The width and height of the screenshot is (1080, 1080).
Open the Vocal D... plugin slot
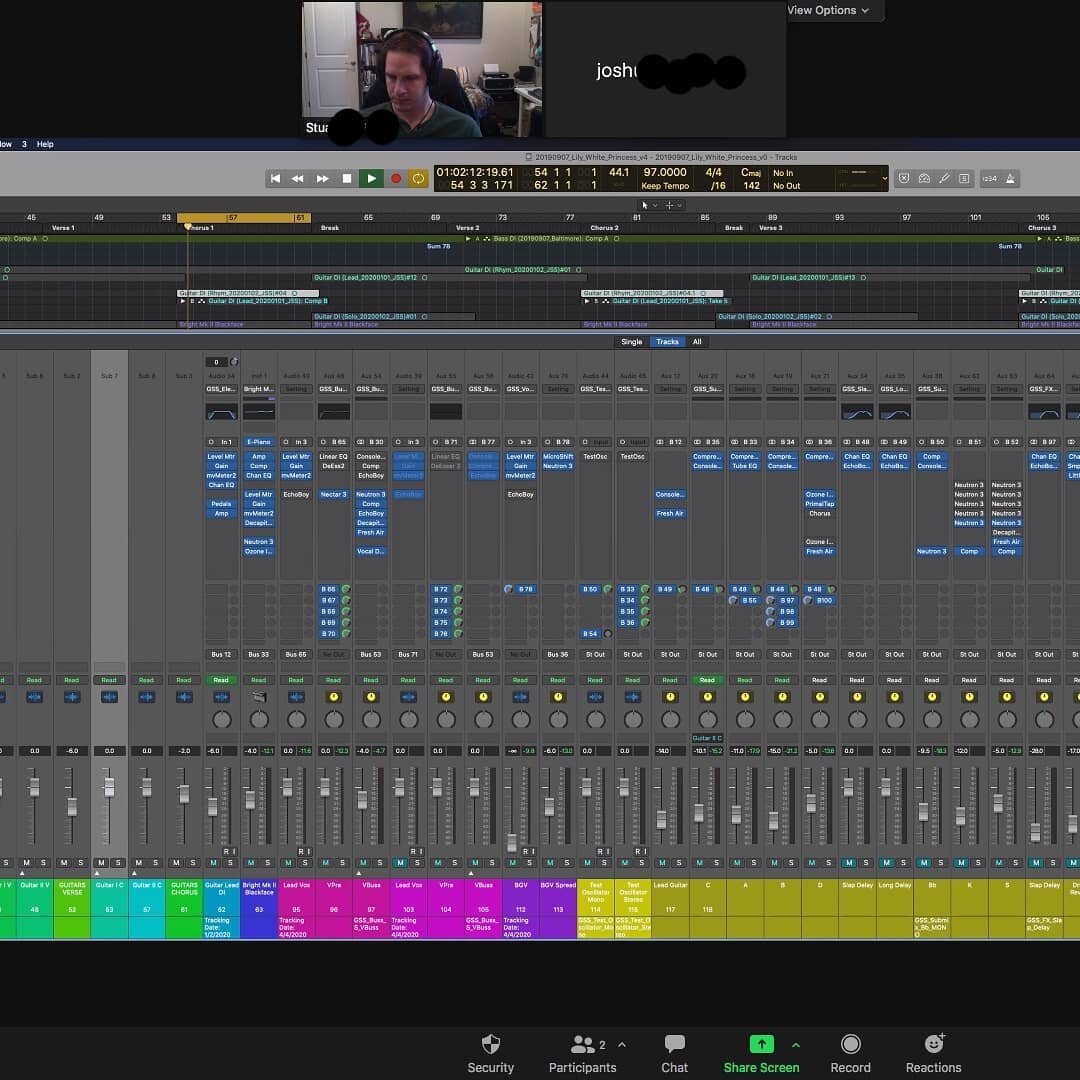(371, 551)
